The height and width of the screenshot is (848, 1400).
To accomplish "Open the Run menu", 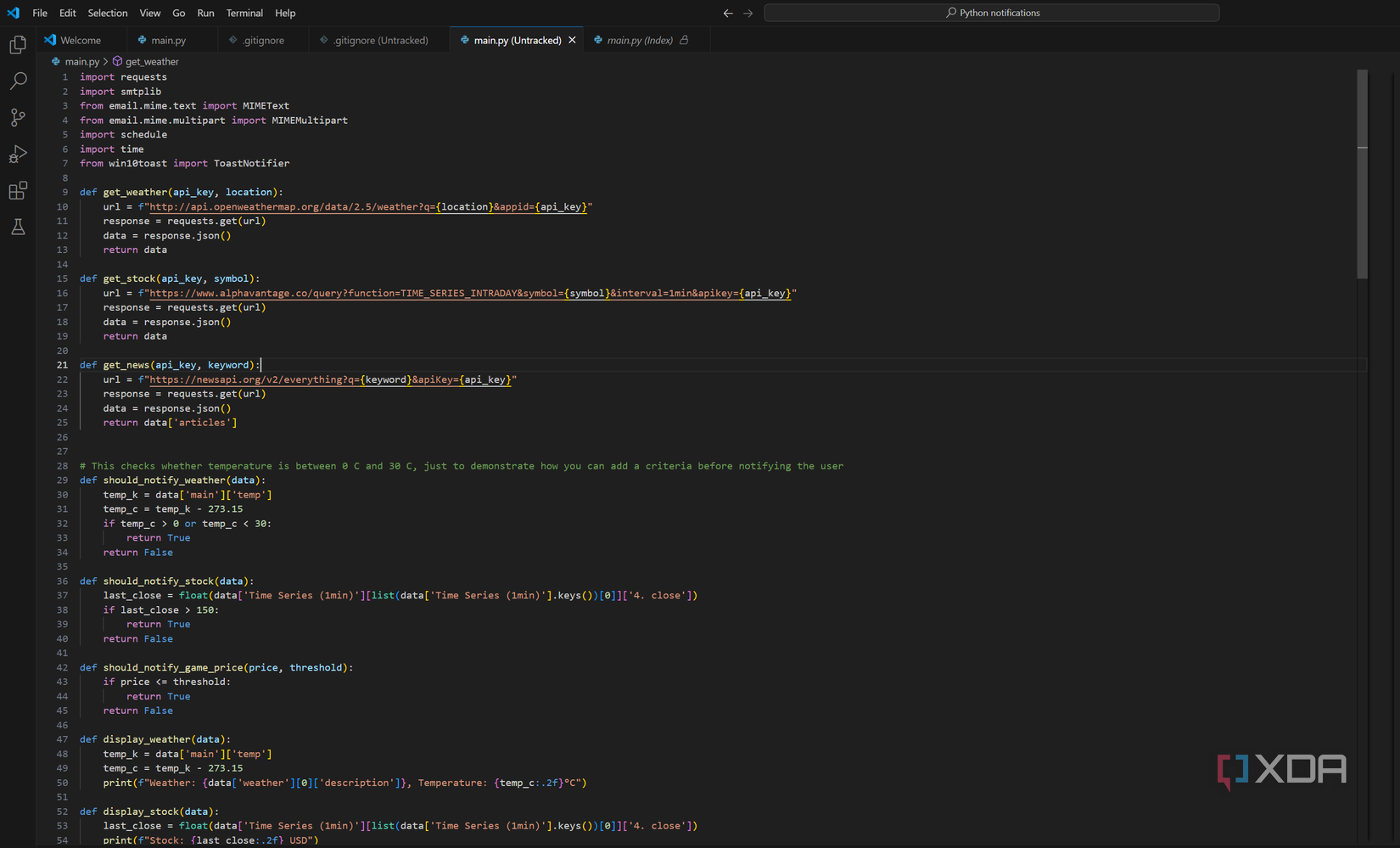I will point(205,13).
